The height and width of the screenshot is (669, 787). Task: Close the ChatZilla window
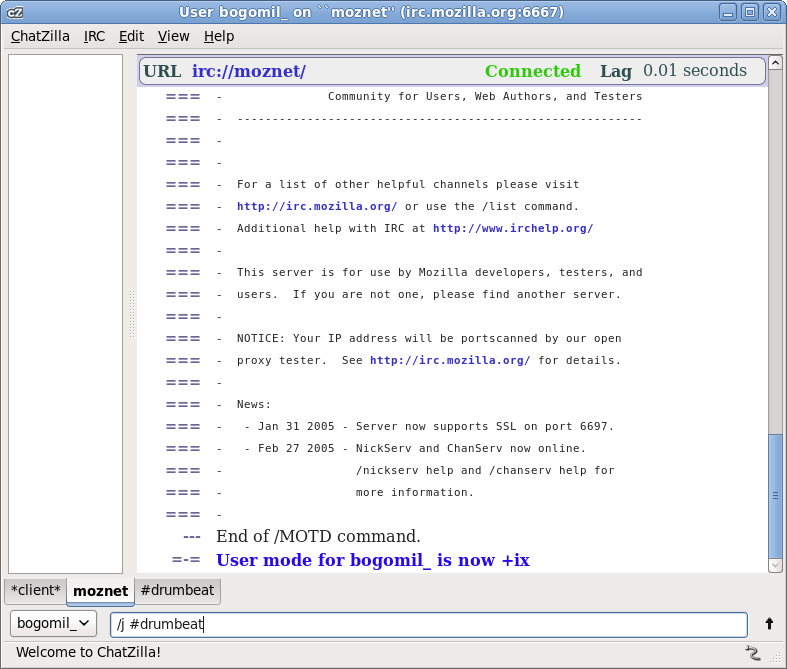coord(772,12)
